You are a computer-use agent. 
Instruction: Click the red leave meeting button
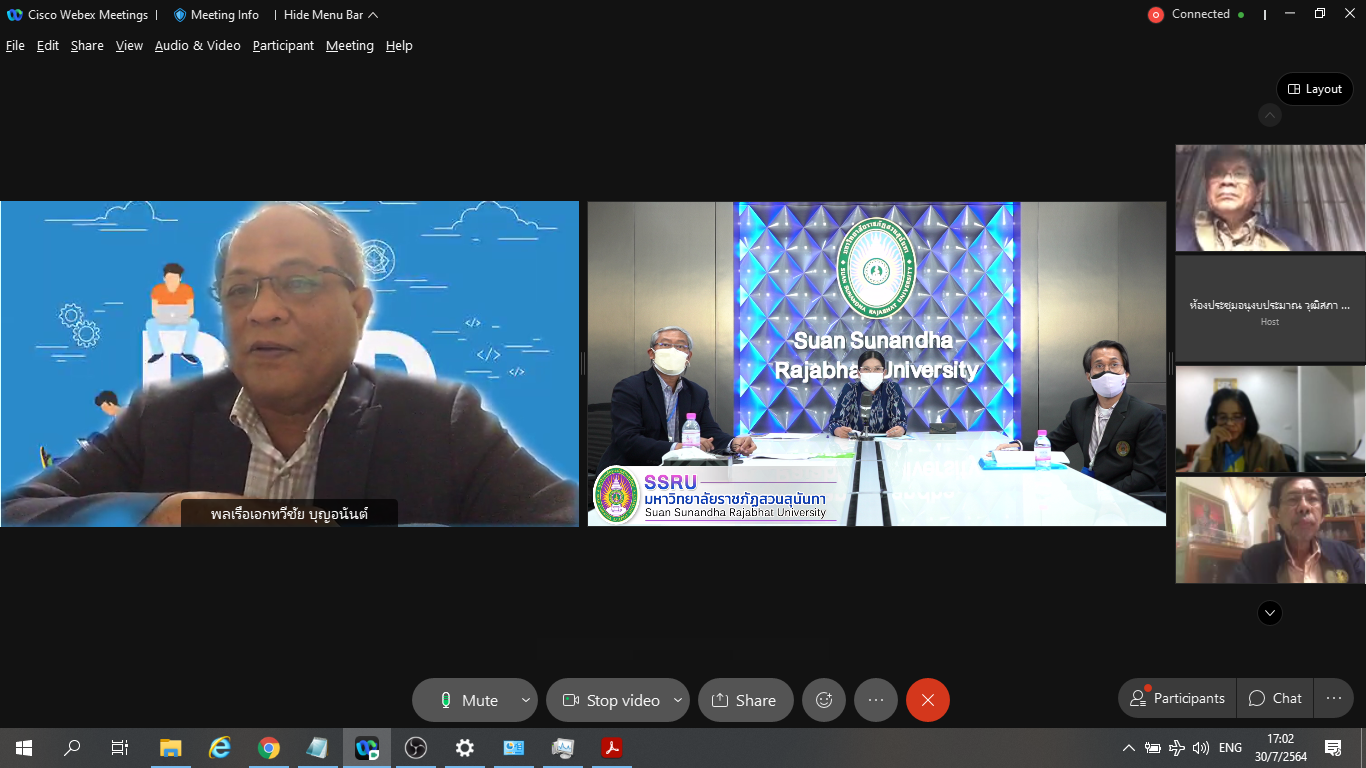pyautogui.click(x=928, y=700)
